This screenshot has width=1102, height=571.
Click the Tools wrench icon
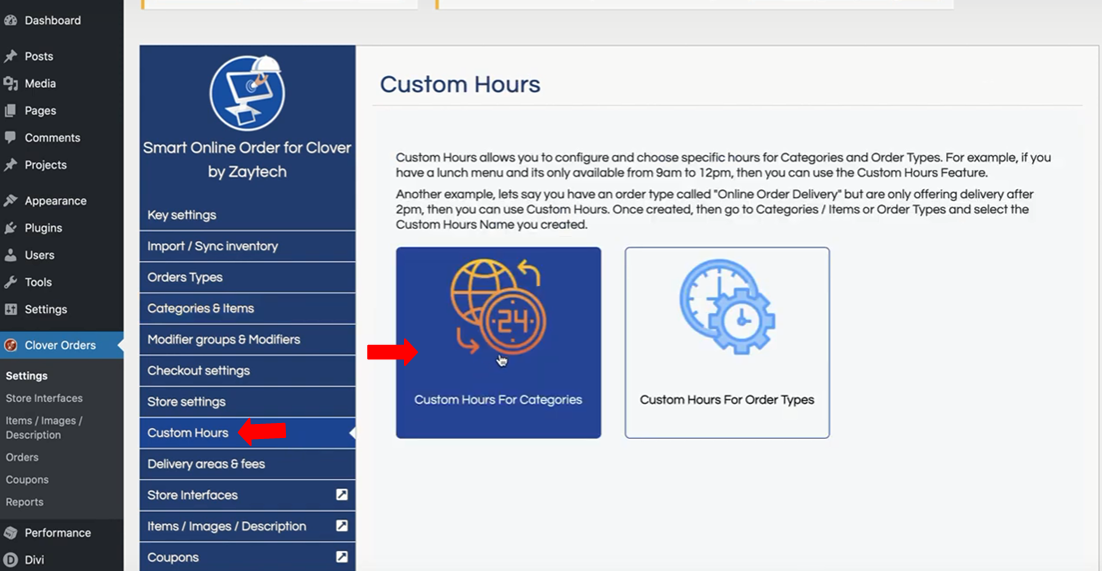pos(11,282)
